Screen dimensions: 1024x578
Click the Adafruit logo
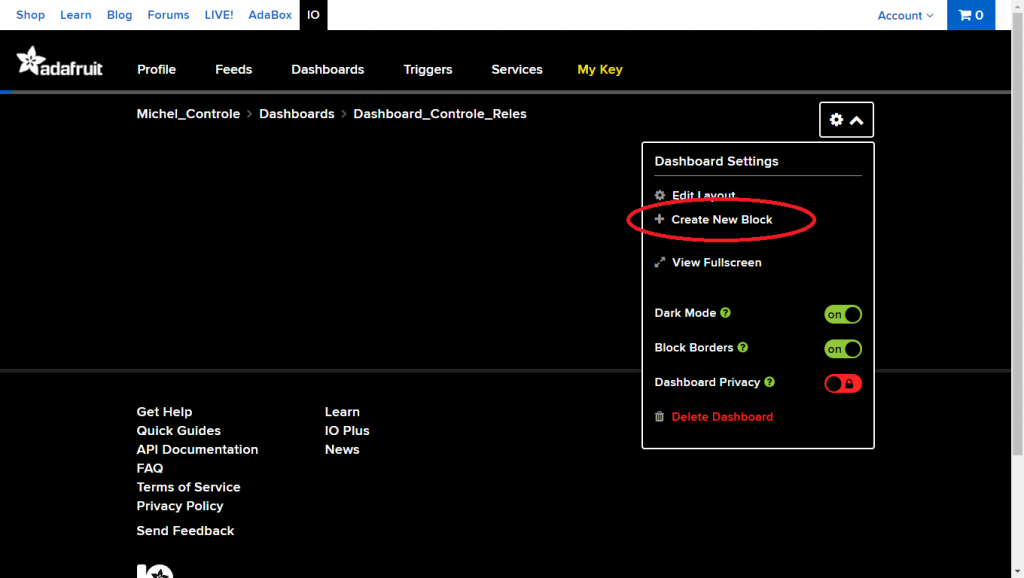click(59, 61)
